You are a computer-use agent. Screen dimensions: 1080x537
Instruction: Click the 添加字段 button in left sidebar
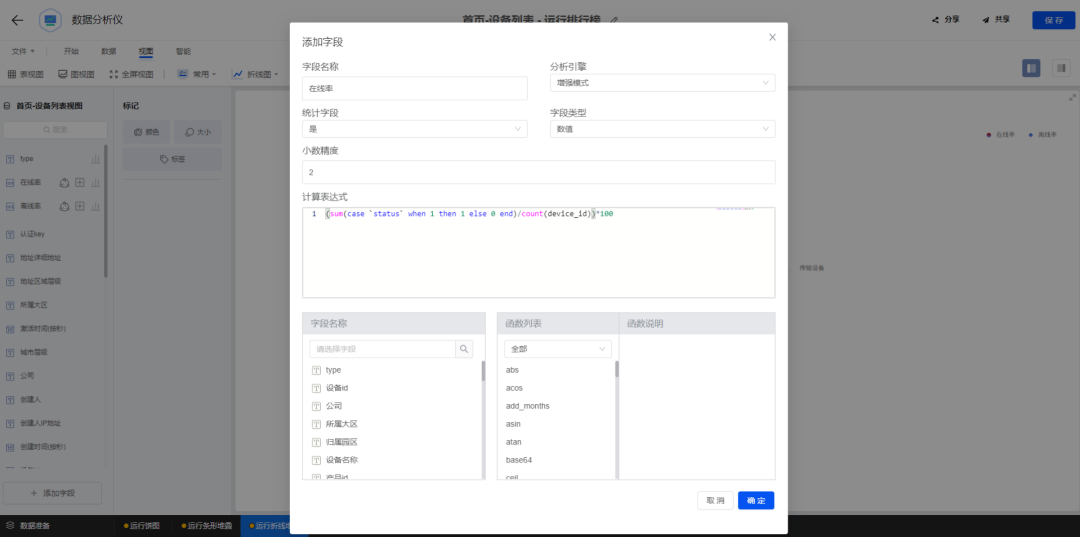[x=52, y=493]
